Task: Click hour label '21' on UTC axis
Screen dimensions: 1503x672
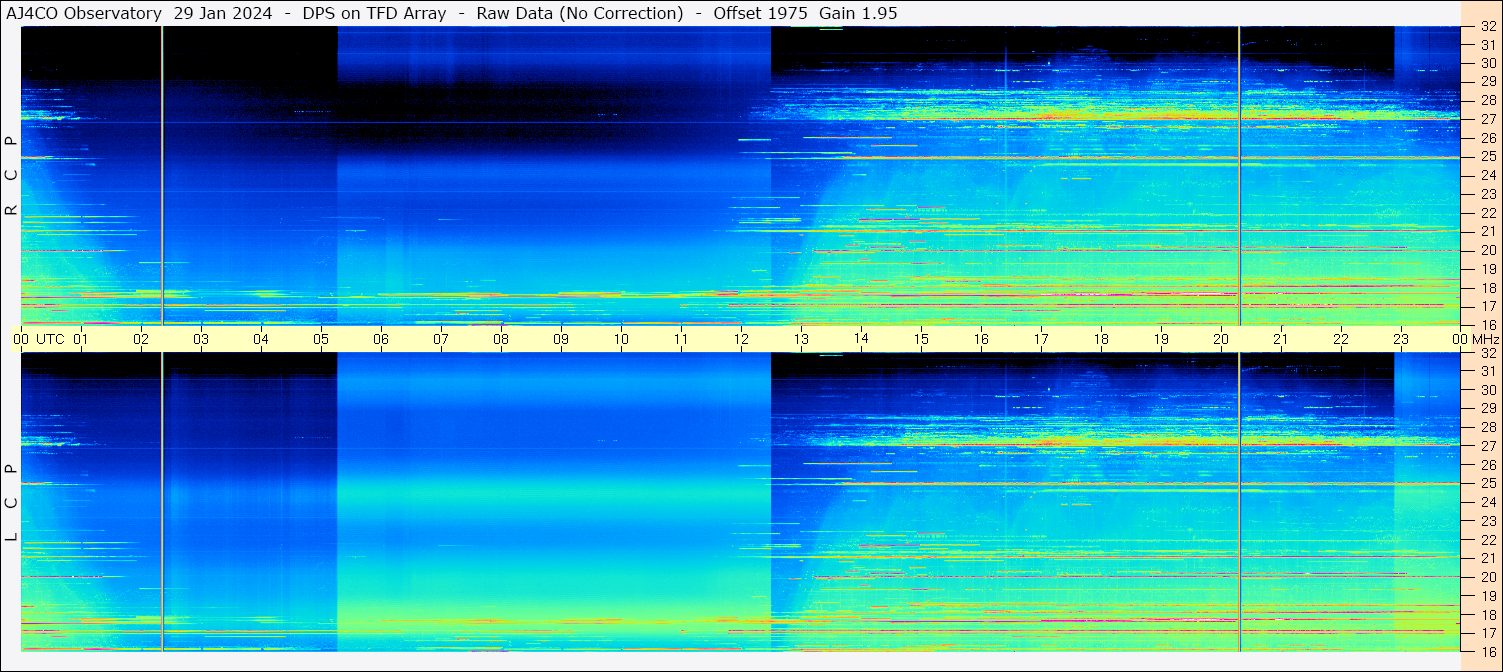Action: [1281, 339]
